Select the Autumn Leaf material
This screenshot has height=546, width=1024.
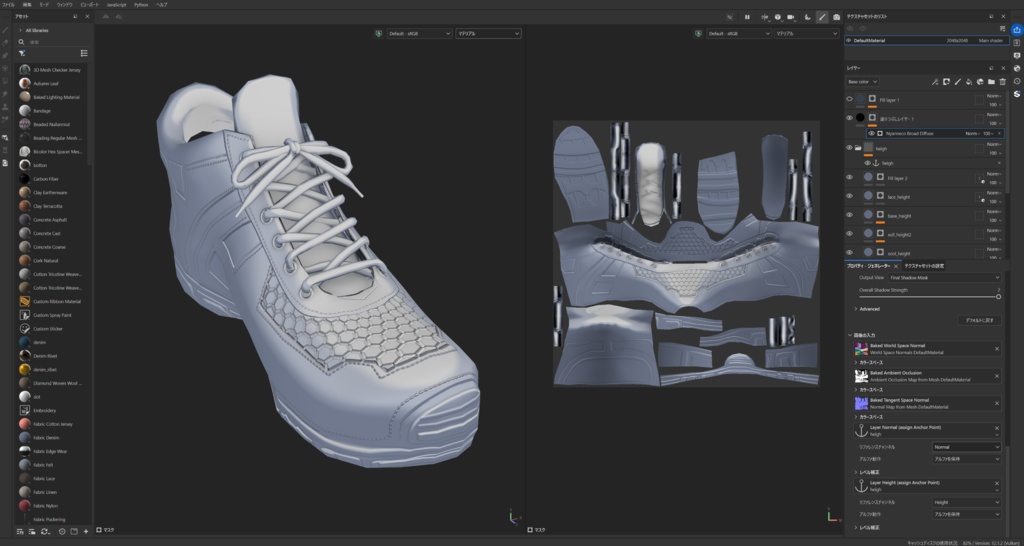pos(46,84)
